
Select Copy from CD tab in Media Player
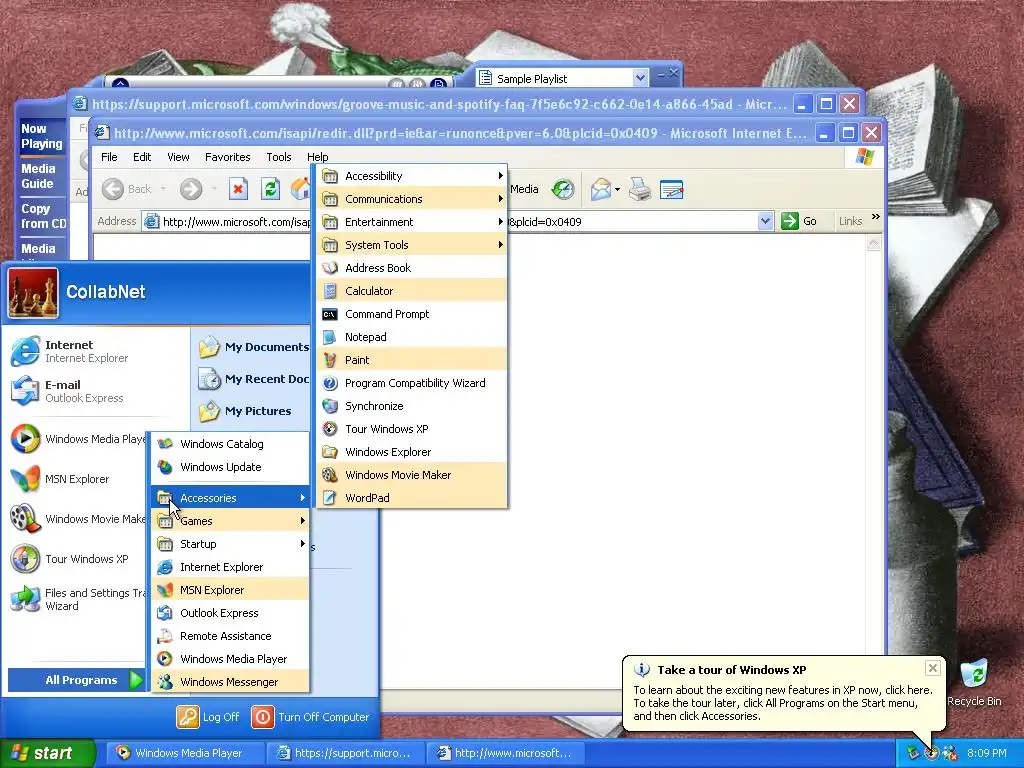pos(43,216)
